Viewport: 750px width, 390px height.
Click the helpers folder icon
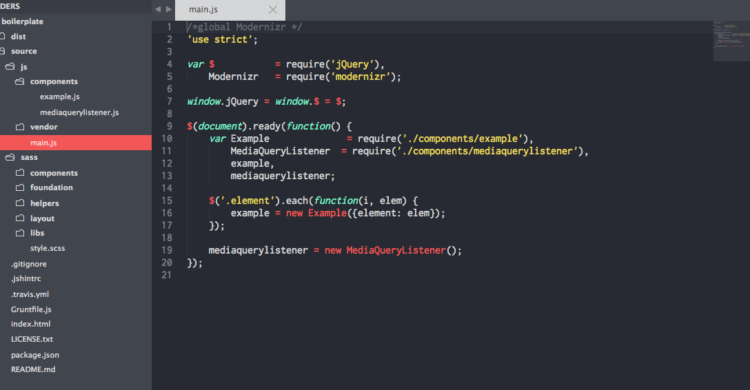[20, 203]
